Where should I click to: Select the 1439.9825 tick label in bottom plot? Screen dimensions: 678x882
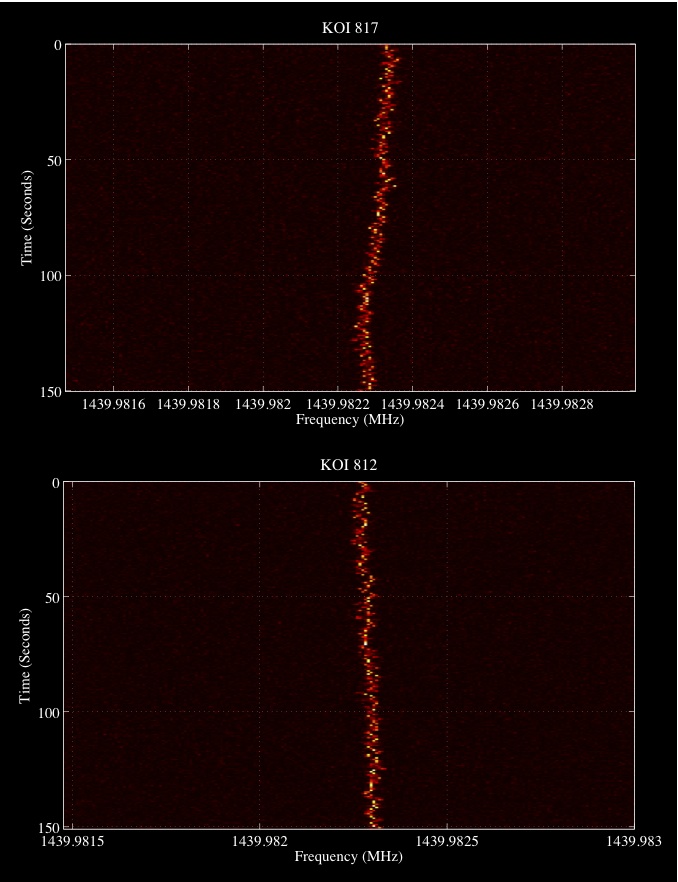point(447,843)
